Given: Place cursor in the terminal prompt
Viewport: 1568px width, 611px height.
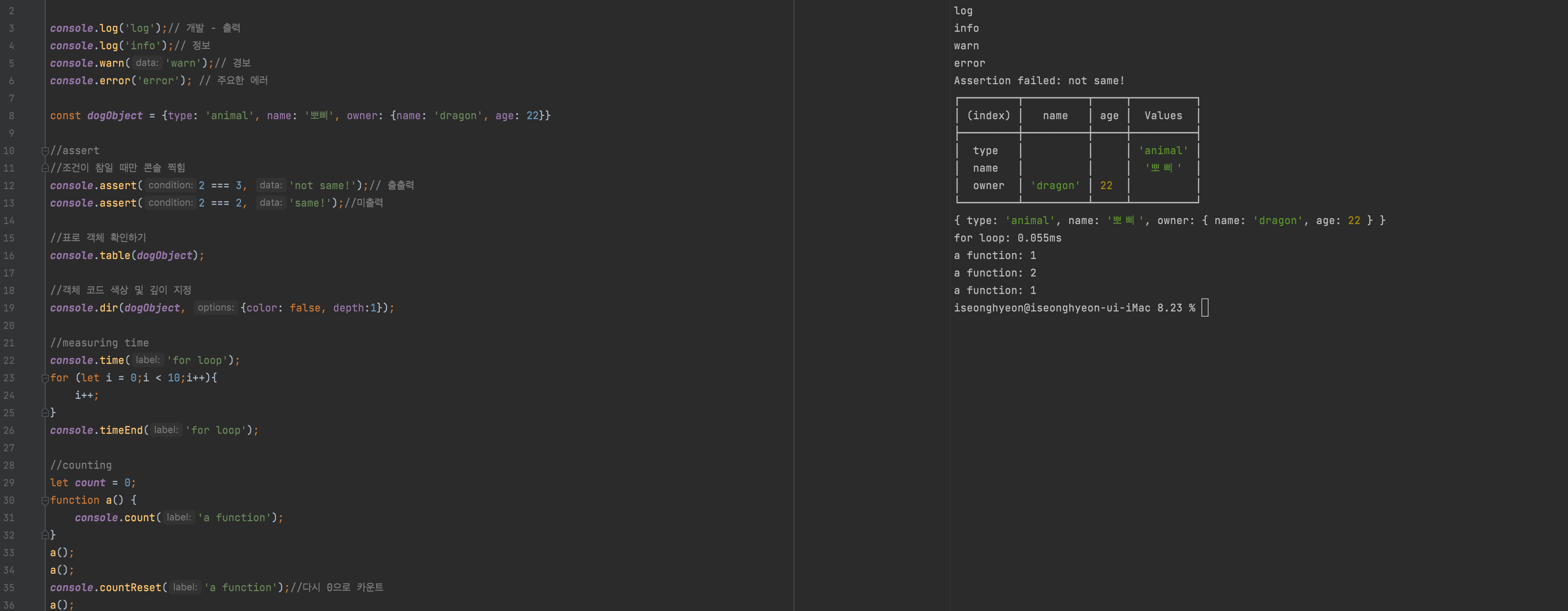Looking at the screenshot, I should click(1205, 308).
